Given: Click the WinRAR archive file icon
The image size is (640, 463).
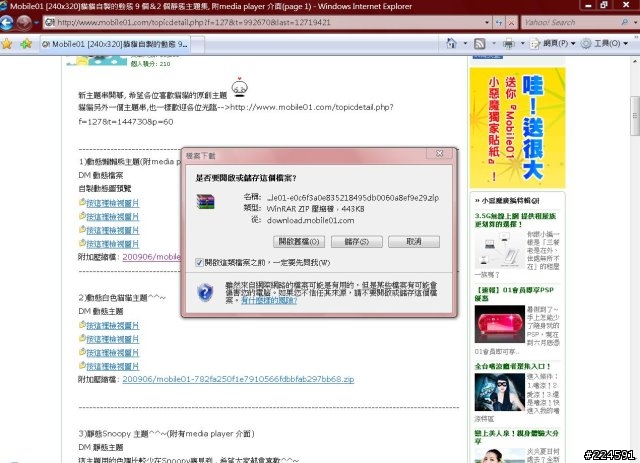Looking at the screenshot, I should pos(205,202).
